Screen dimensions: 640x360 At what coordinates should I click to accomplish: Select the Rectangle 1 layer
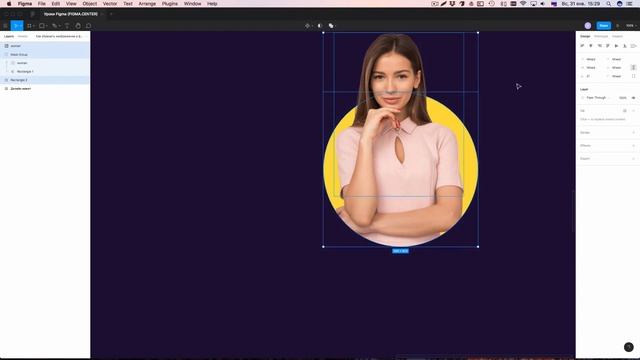click(45, 71)
